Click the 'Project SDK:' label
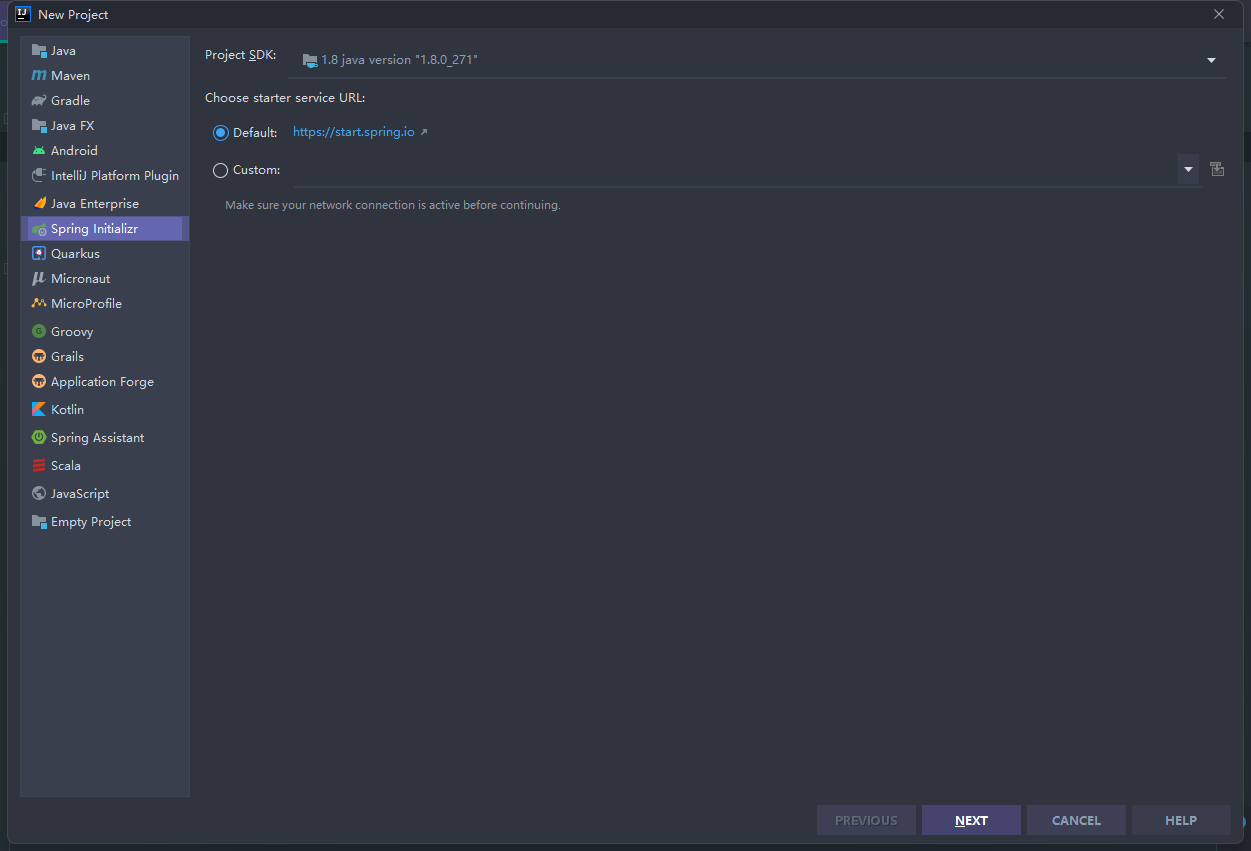 coord(240,55)
